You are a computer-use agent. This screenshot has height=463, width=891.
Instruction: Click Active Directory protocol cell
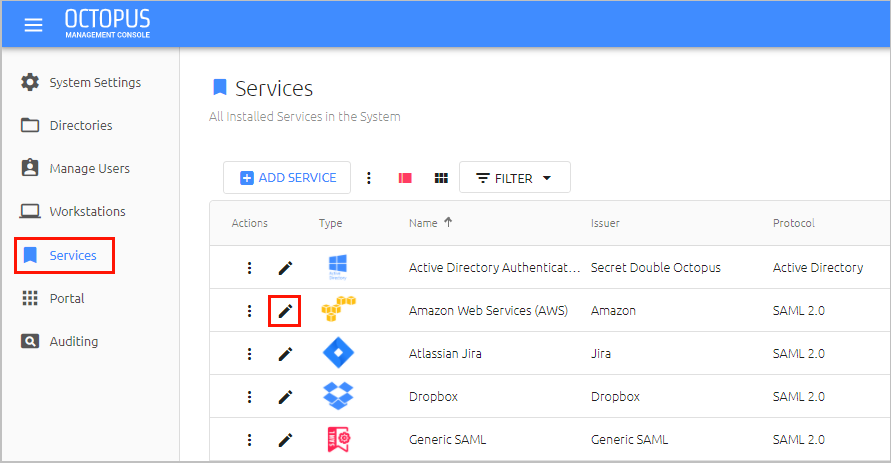tap(818, 268)
